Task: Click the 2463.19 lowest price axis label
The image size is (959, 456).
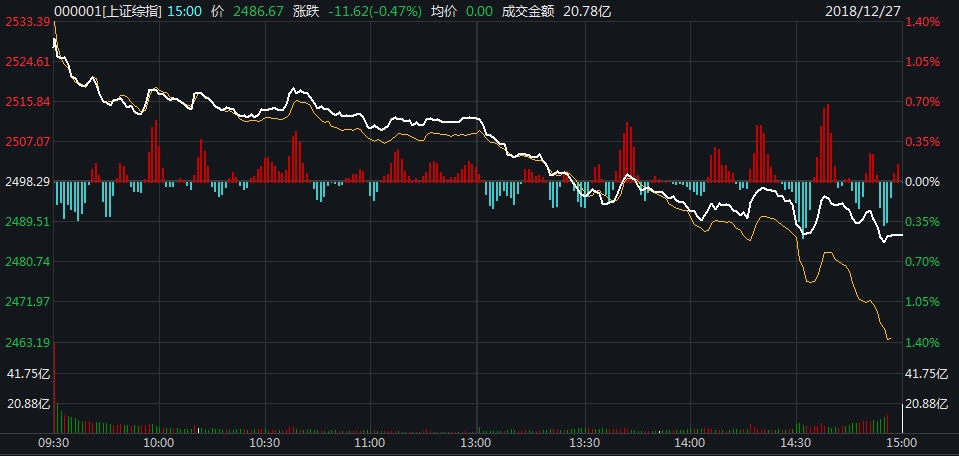Action: 26,343
